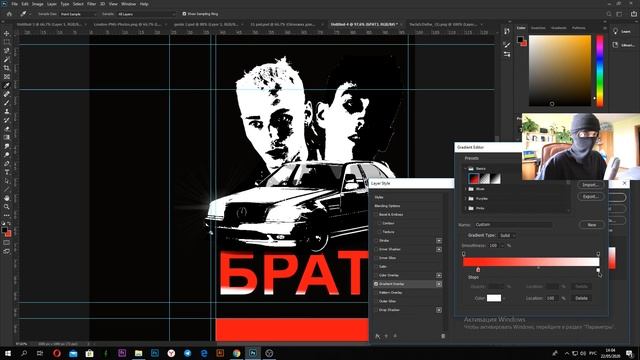Select the Hand tool
This screenshot has height=360, width=640.
[7, 198]
